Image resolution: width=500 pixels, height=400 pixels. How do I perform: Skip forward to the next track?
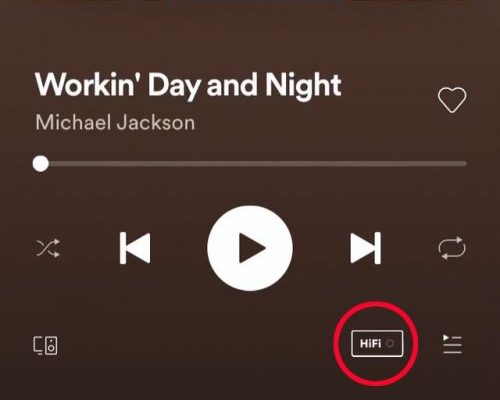coord(366,248)
